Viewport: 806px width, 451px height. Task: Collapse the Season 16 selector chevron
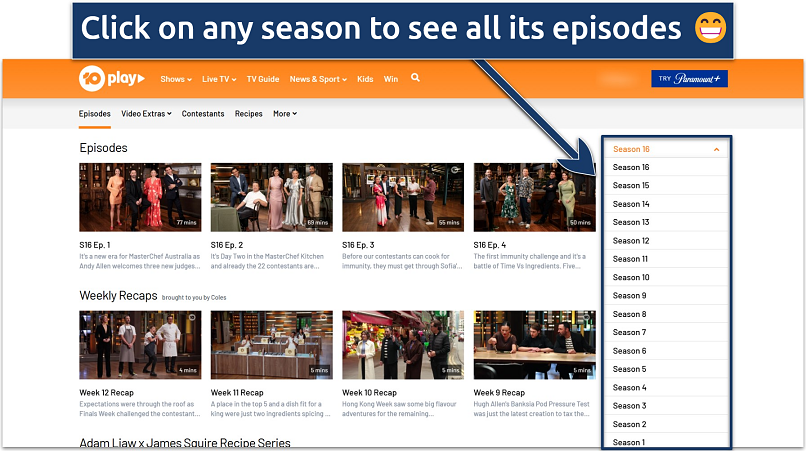(716, 150)
